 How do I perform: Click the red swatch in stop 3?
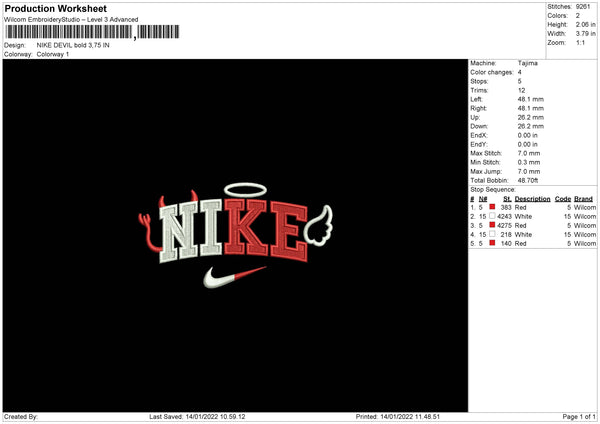tap(492, 225)
